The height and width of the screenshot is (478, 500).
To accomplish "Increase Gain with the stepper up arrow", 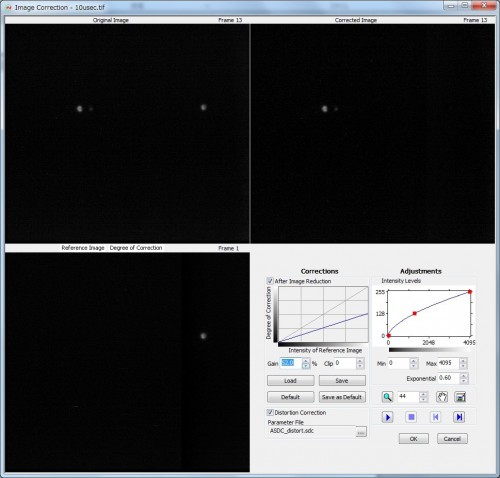I will [306, 361].
